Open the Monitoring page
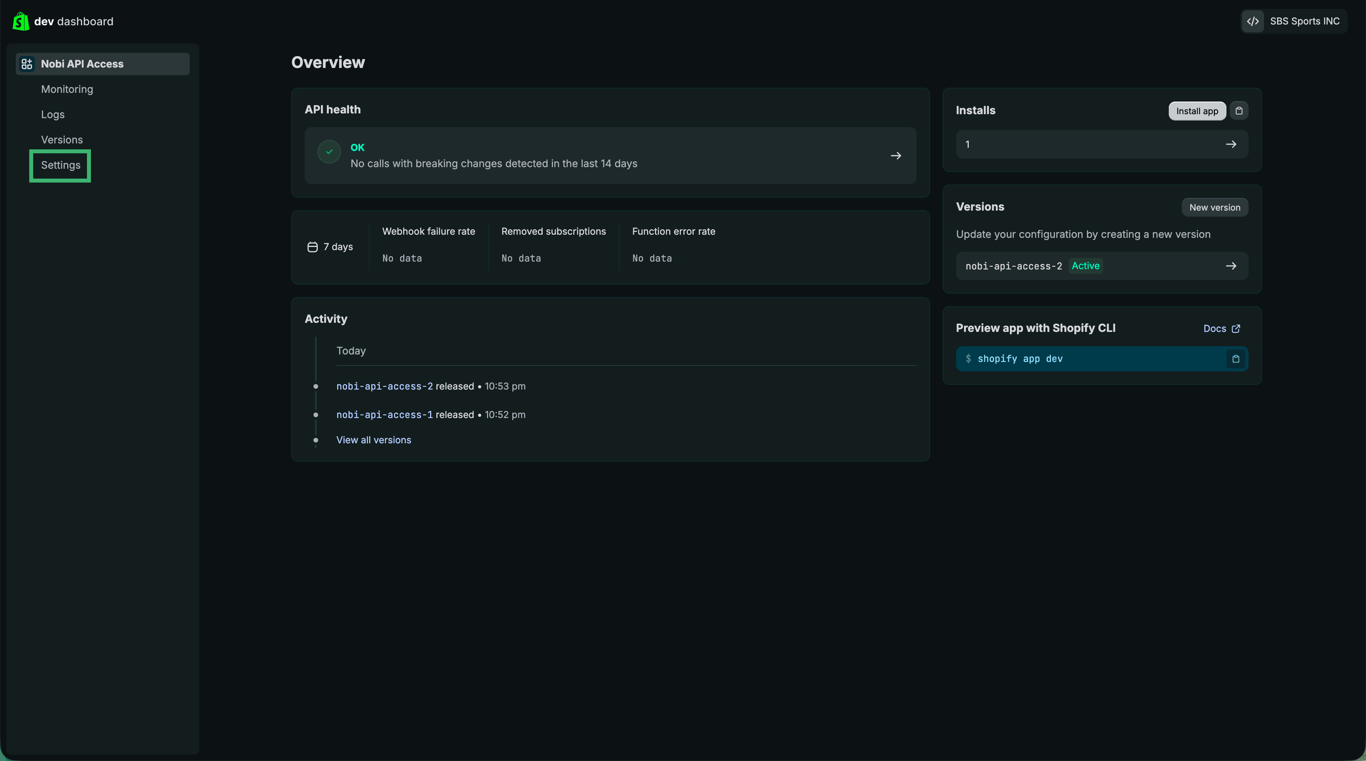The image size is (1366, 761). coord(67,89)
